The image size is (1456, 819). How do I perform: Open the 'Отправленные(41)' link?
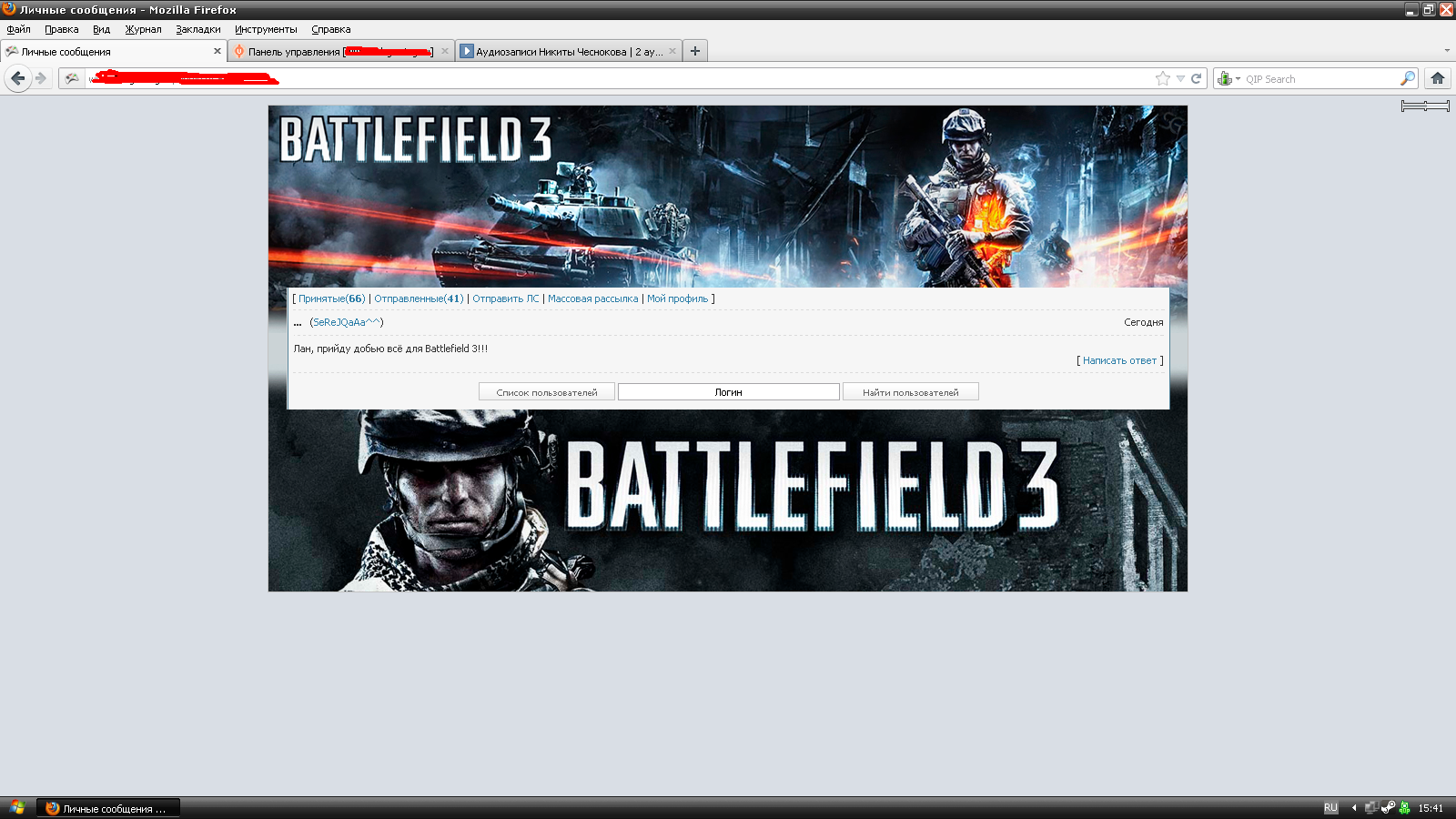[419, 298]
